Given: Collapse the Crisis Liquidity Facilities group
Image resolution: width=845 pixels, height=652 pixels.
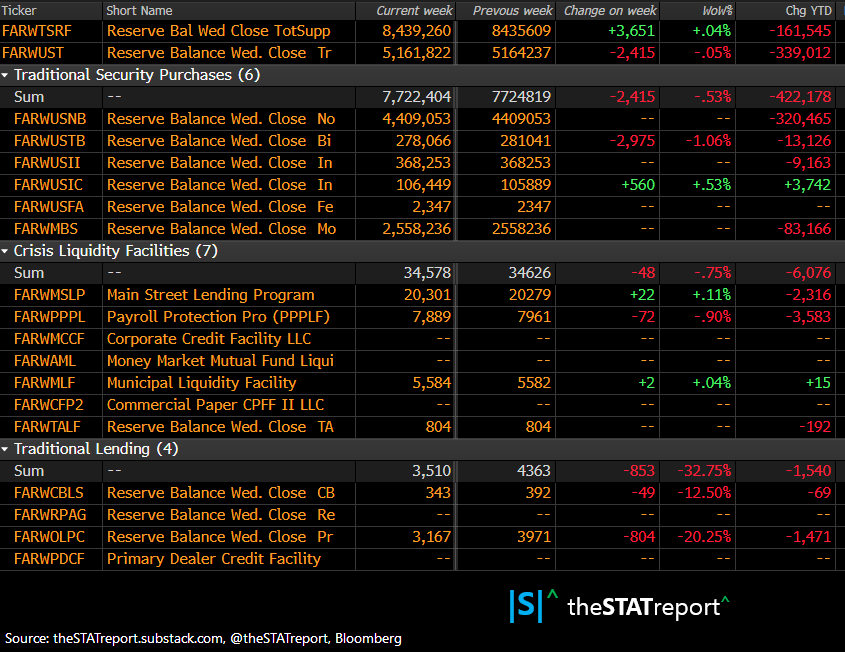Looking at the screenshot, I should (x=5, y=251).
